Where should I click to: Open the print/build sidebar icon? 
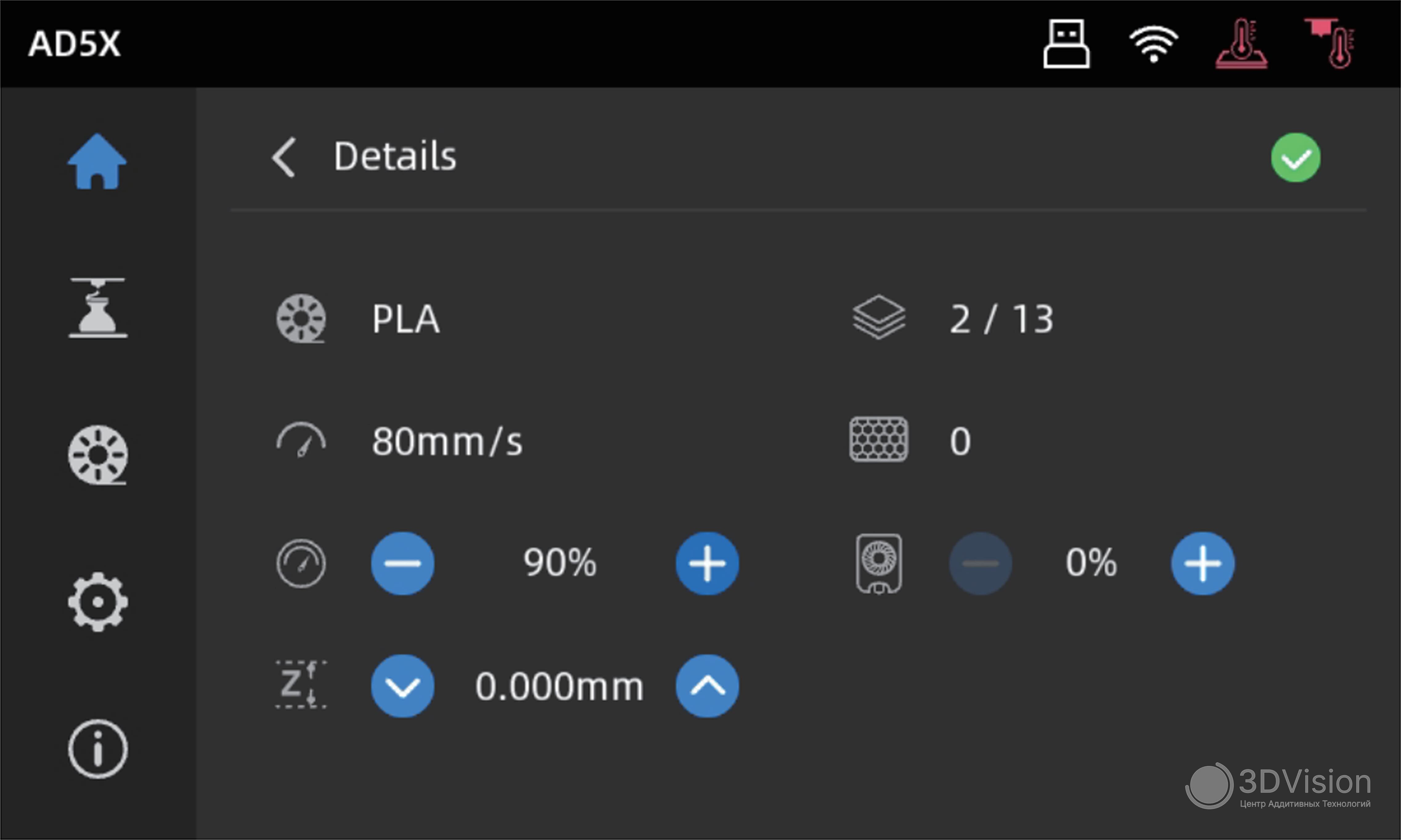click(98, 308)
